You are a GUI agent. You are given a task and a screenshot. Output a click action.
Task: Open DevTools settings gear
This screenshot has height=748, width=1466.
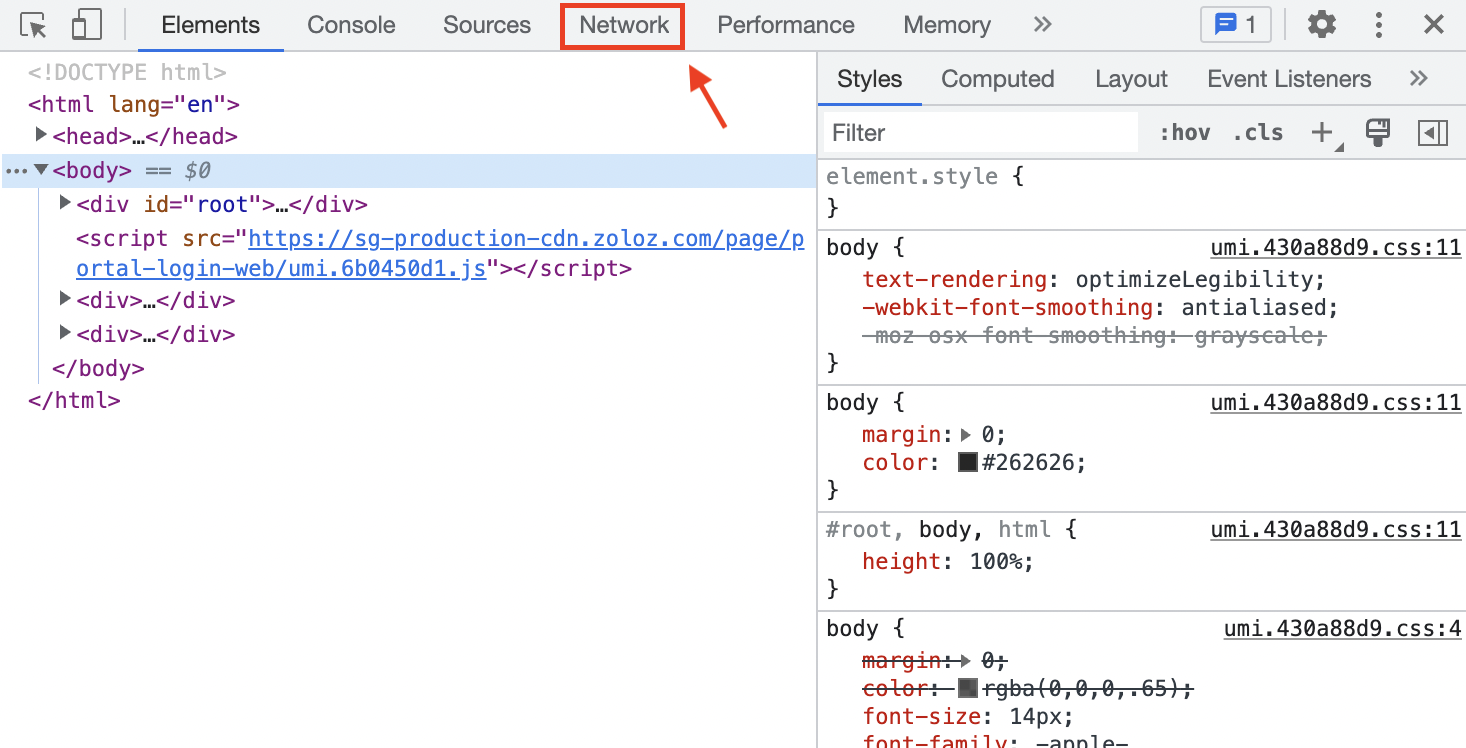click(1322, 25)
